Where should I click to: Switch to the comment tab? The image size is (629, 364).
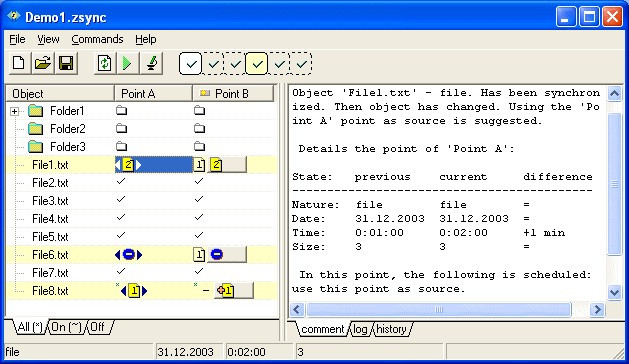tap(323, 329)
